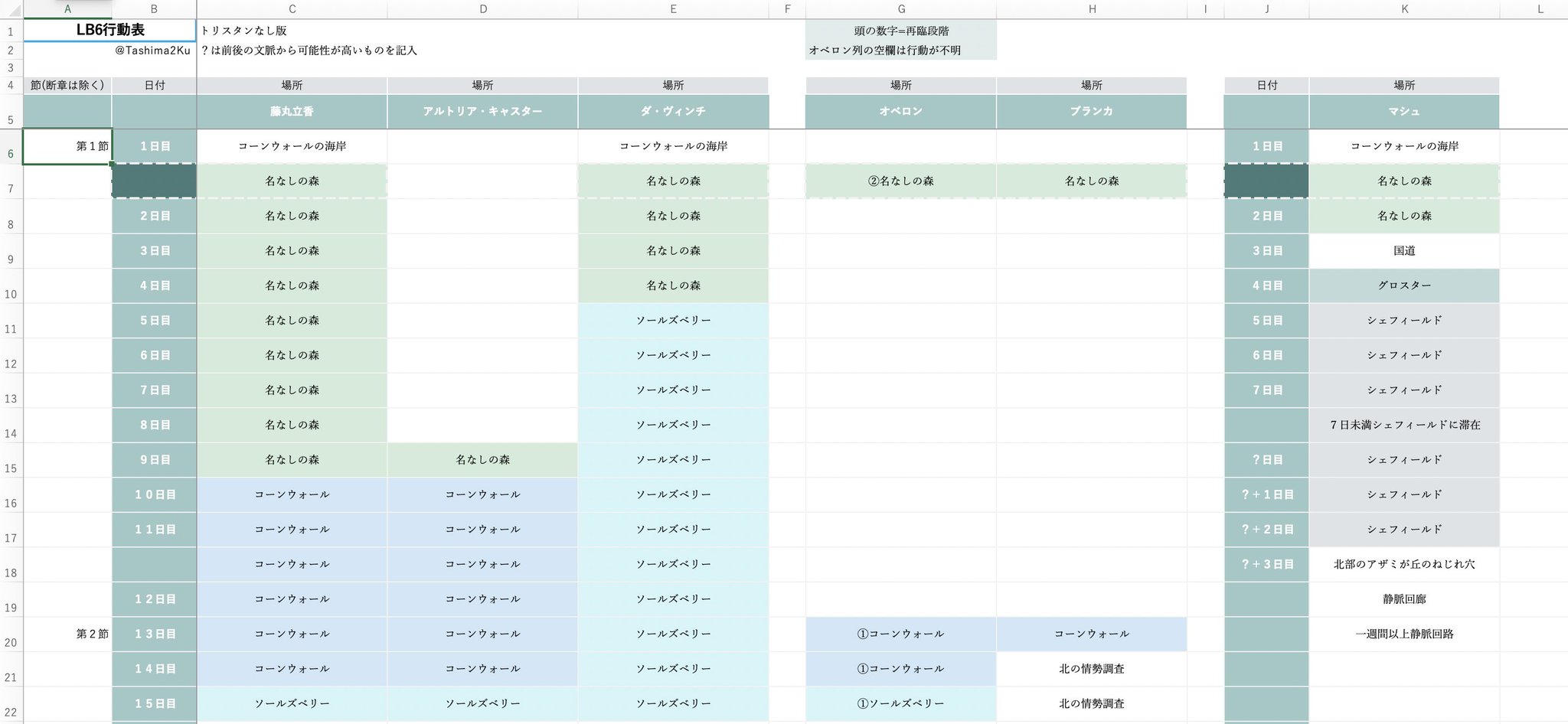Select the １５日目 date cell
Viewport: 1568px width, 724px height.
click(x=154, y=703)
